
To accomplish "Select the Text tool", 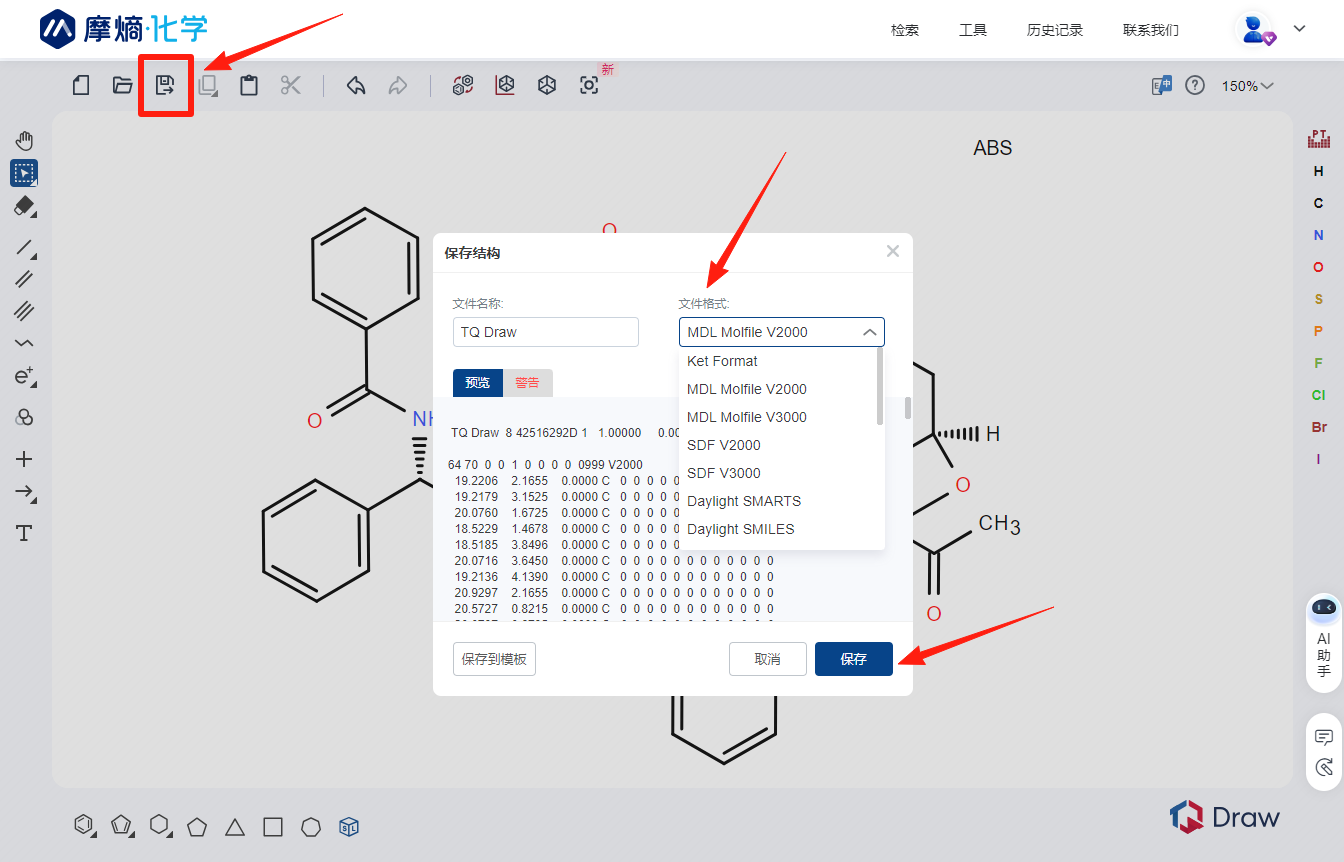I will tap(24, 533).
